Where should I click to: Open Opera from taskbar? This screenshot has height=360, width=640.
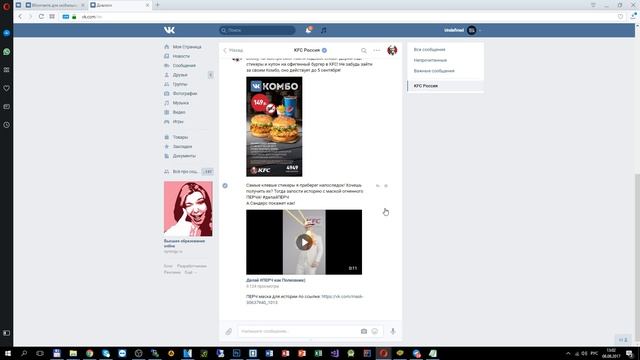[x=383, y=353]
